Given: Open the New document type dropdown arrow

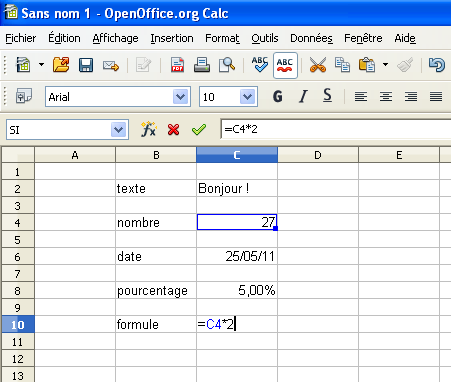Looking at the screenshot, I should tap(41, 65).
